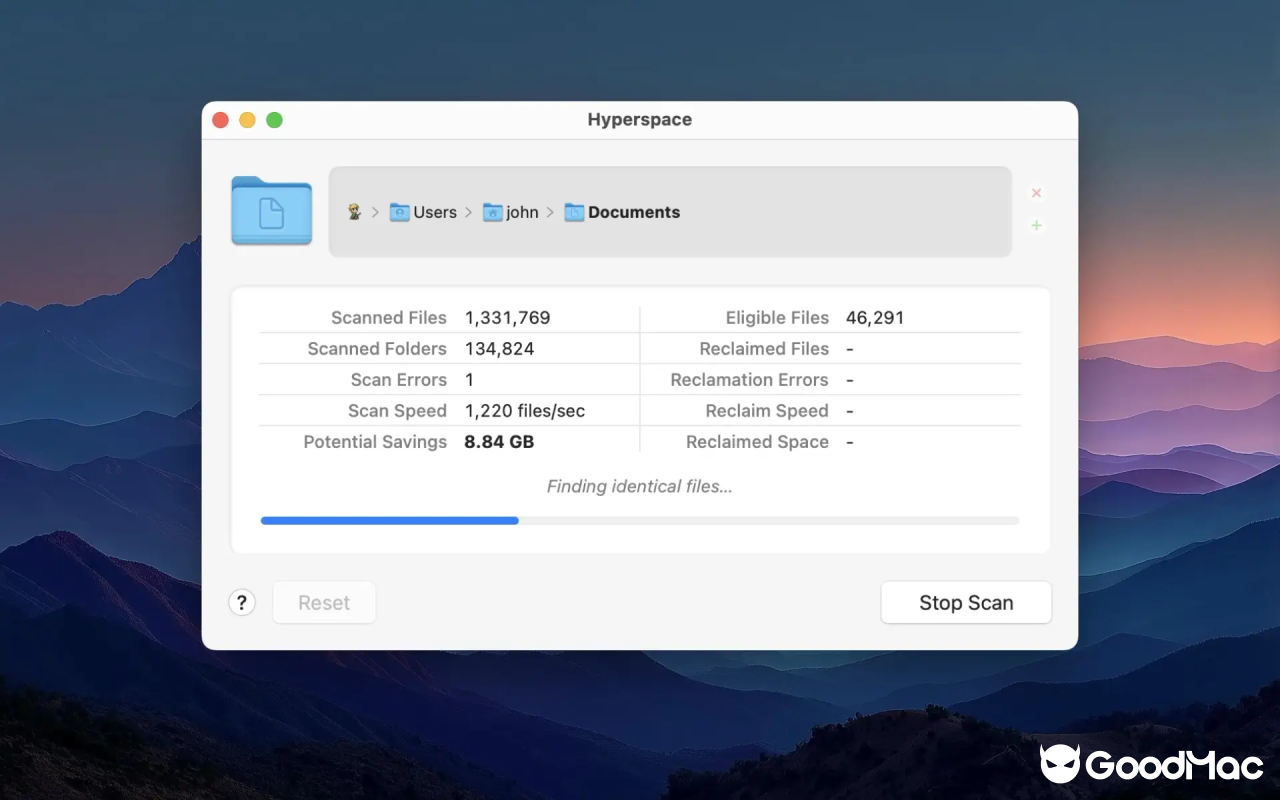Click the Reclaim Speed label

767,411
